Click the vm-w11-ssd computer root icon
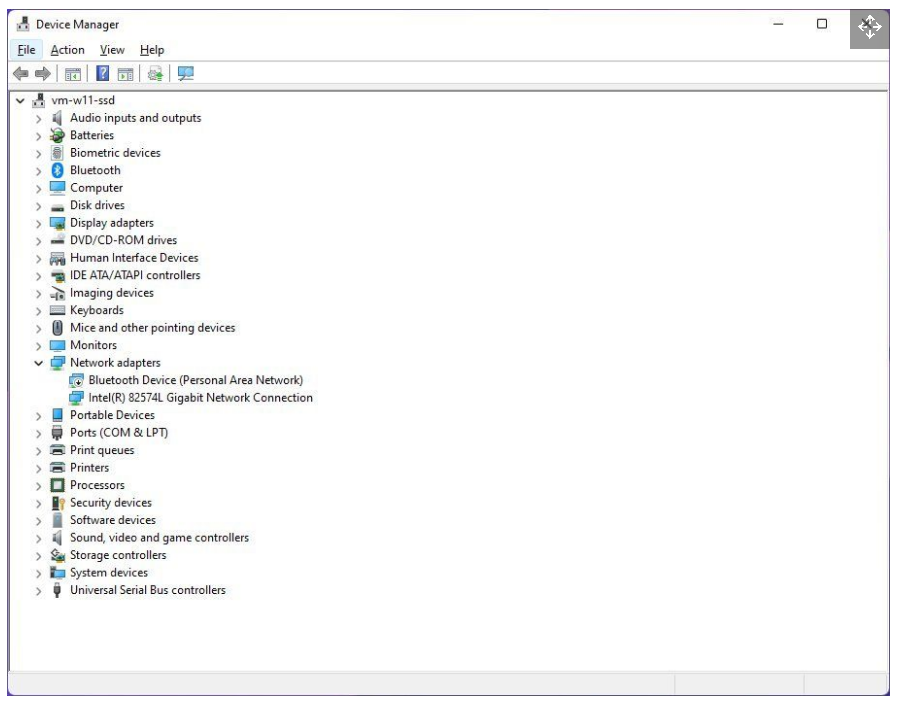The image size is (897, 702). (38, 101)
